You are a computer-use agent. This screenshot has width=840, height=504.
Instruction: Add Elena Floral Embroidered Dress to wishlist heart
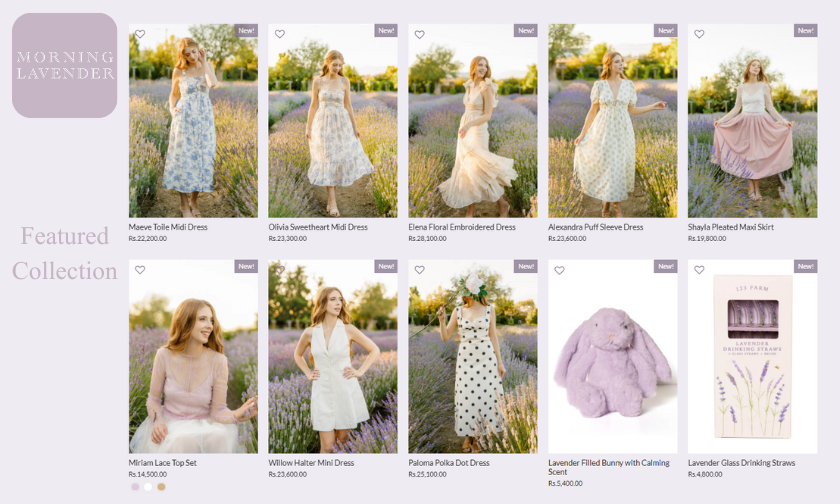(x=419, y=34)
